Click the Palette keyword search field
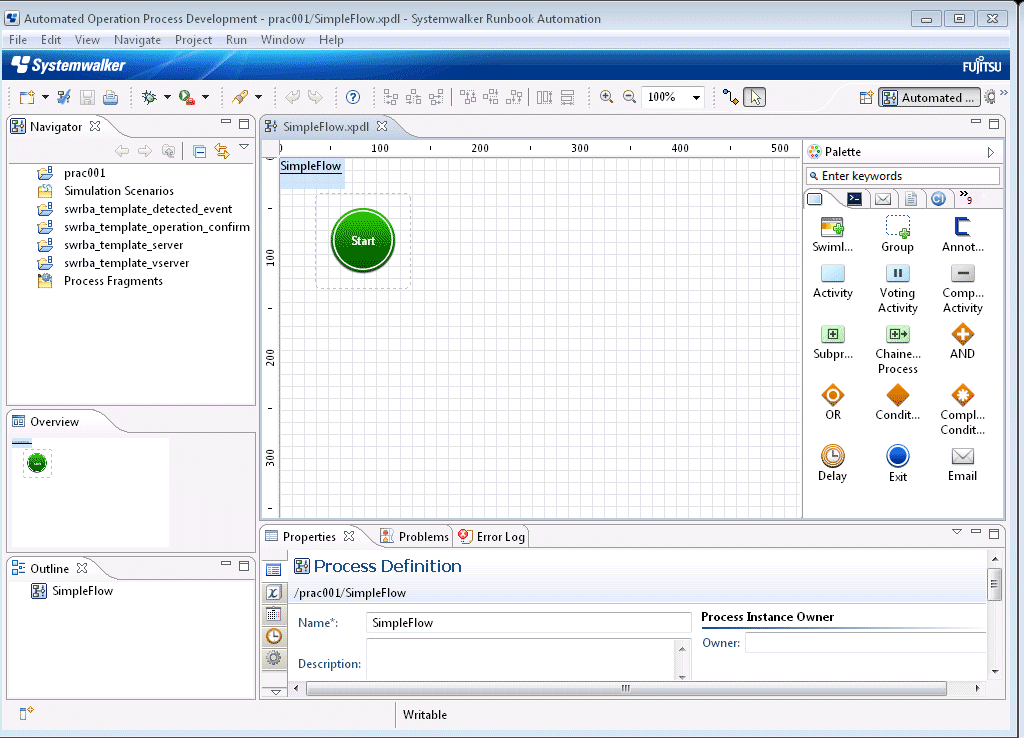1024x738 pixels. tap(903, 176)
